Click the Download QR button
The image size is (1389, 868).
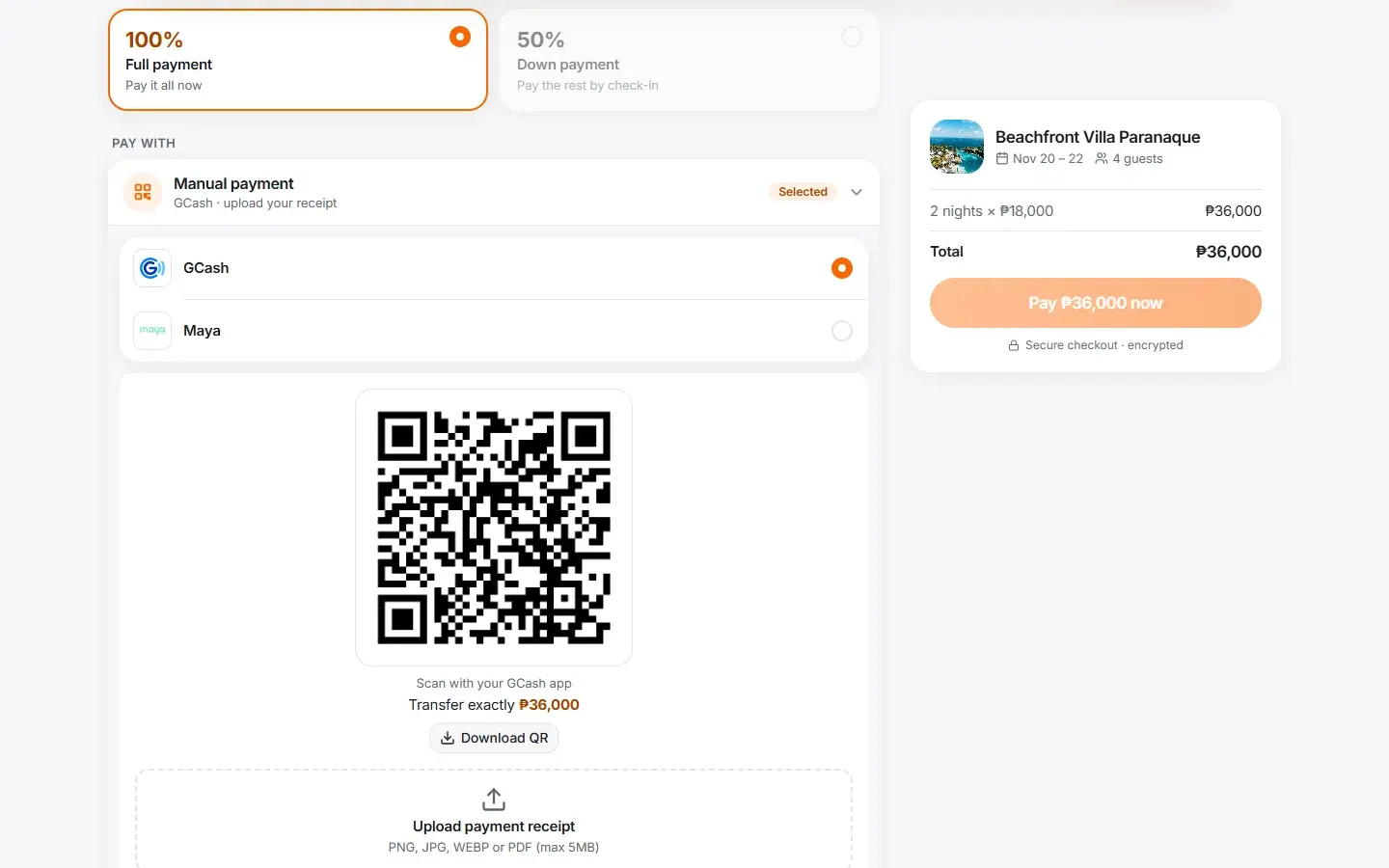494,738
